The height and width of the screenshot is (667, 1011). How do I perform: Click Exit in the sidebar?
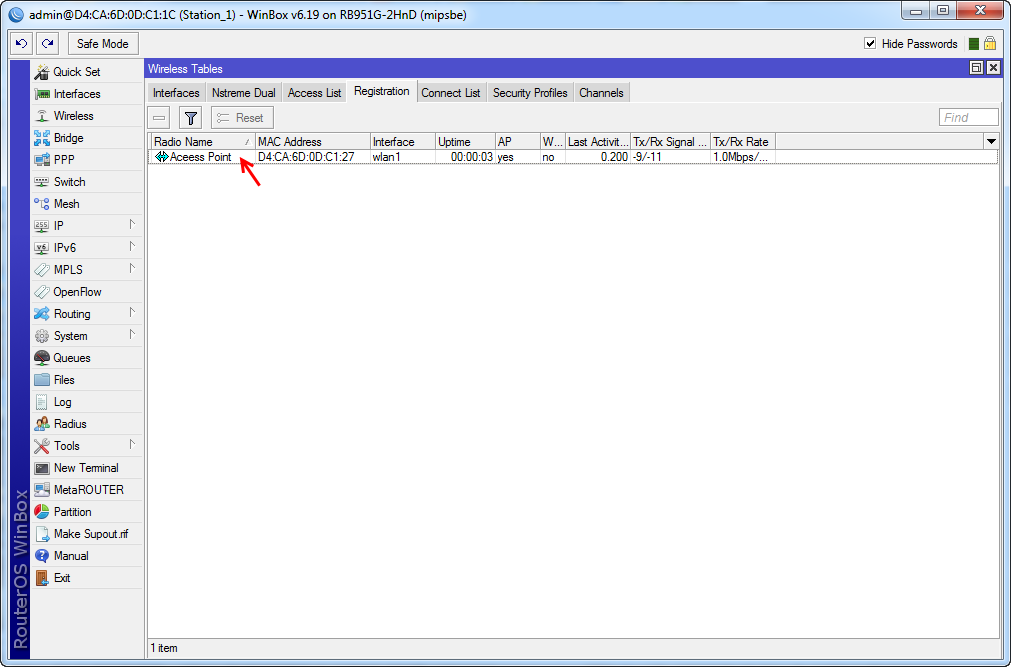tap(86, 578)
